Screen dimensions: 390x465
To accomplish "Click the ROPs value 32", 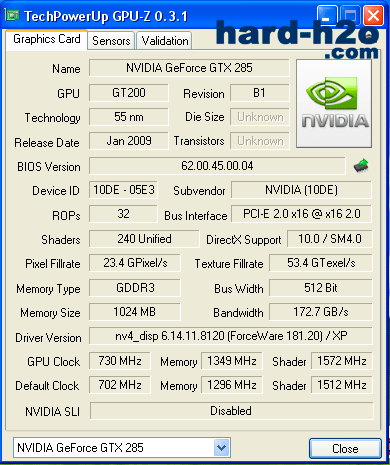I will tap(123, 214).
